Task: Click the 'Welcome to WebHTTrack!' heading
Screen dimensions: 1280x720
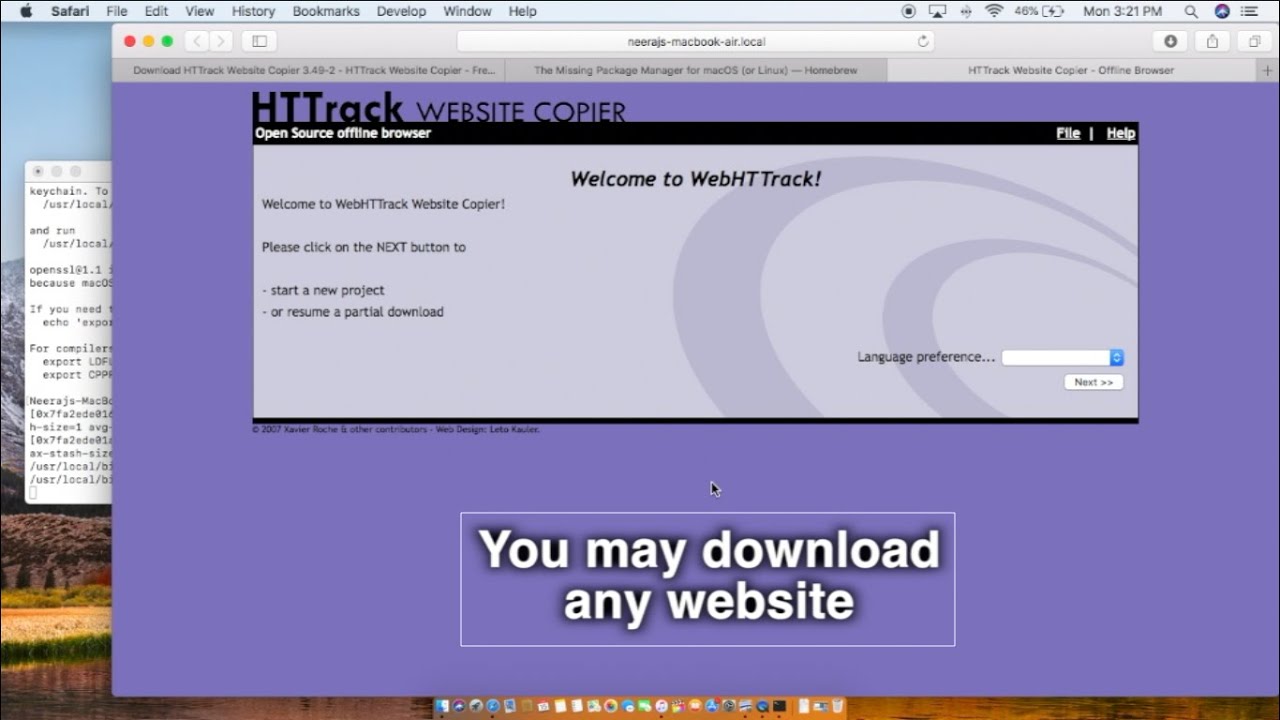Action: pyautogui.click(x=695, y=179)
